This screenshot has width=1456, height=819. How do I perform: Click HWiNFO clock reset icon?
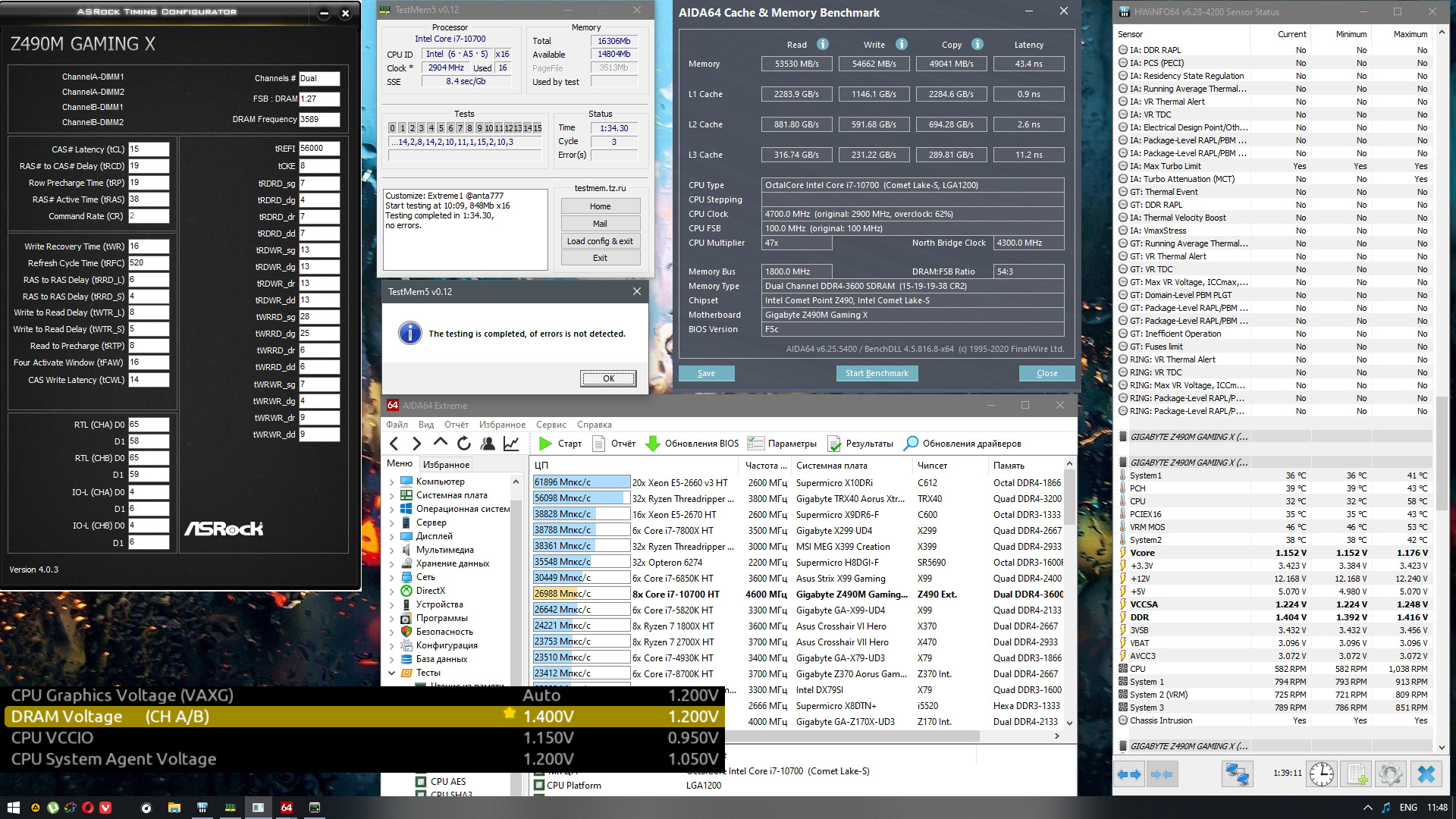[1322, 774]
